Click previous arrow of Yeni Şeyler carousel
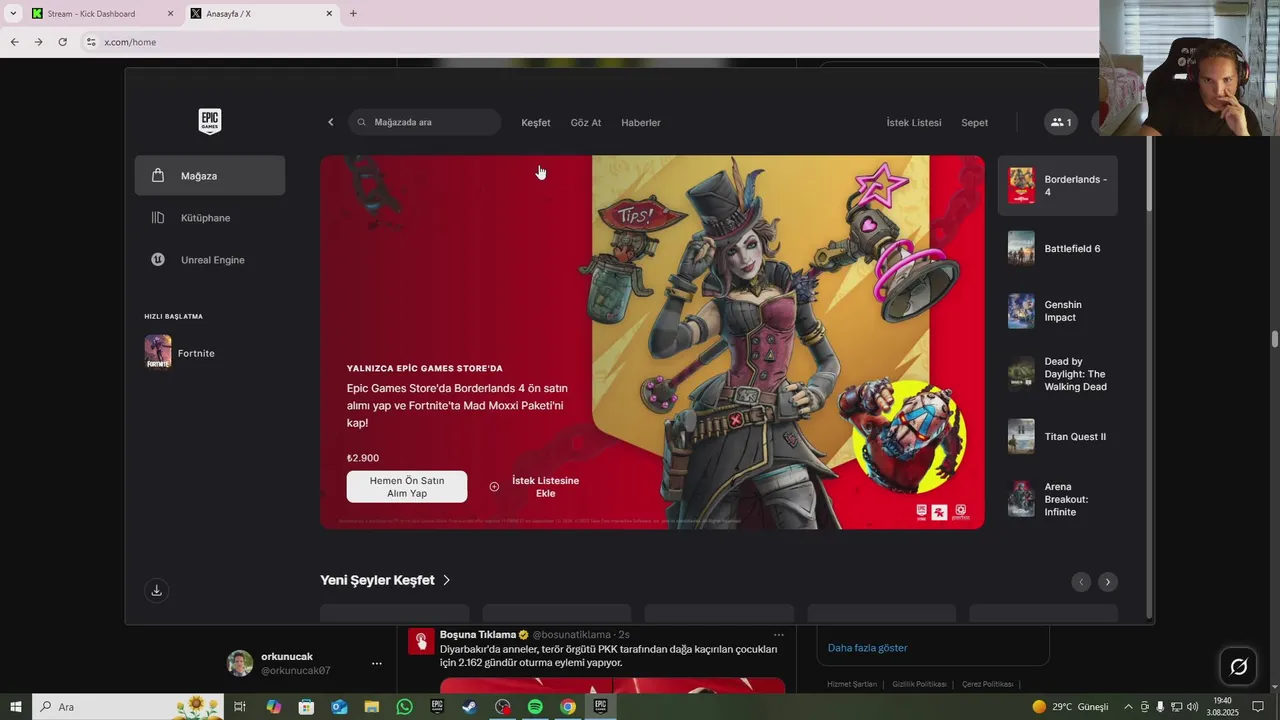This screenshot has height=720, width=1280. 1081,582
